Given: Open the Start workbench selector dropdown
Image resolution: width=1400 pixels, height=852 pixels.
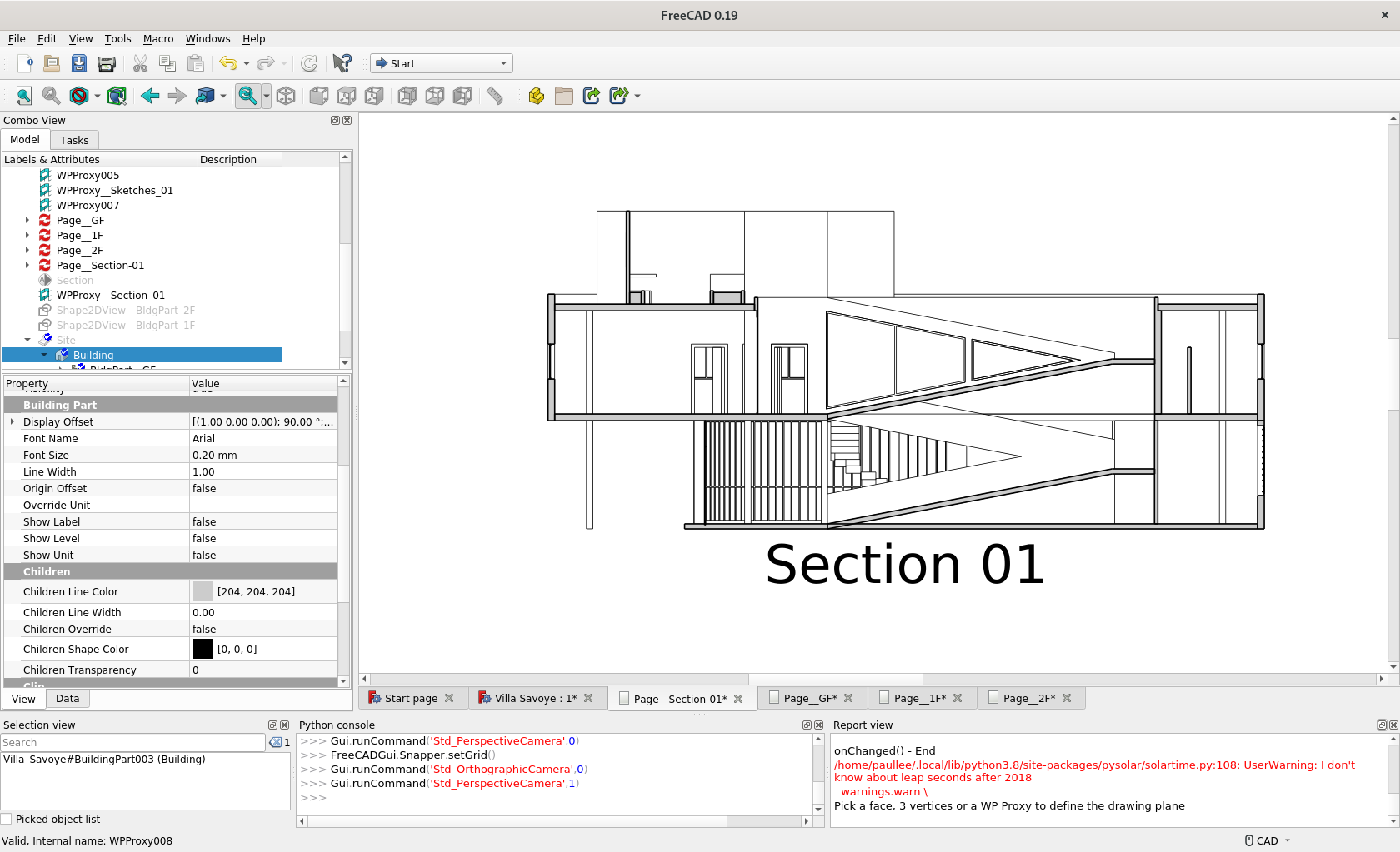Looking at the screenshot, I should pyautogui.click(x=442, y=63).
